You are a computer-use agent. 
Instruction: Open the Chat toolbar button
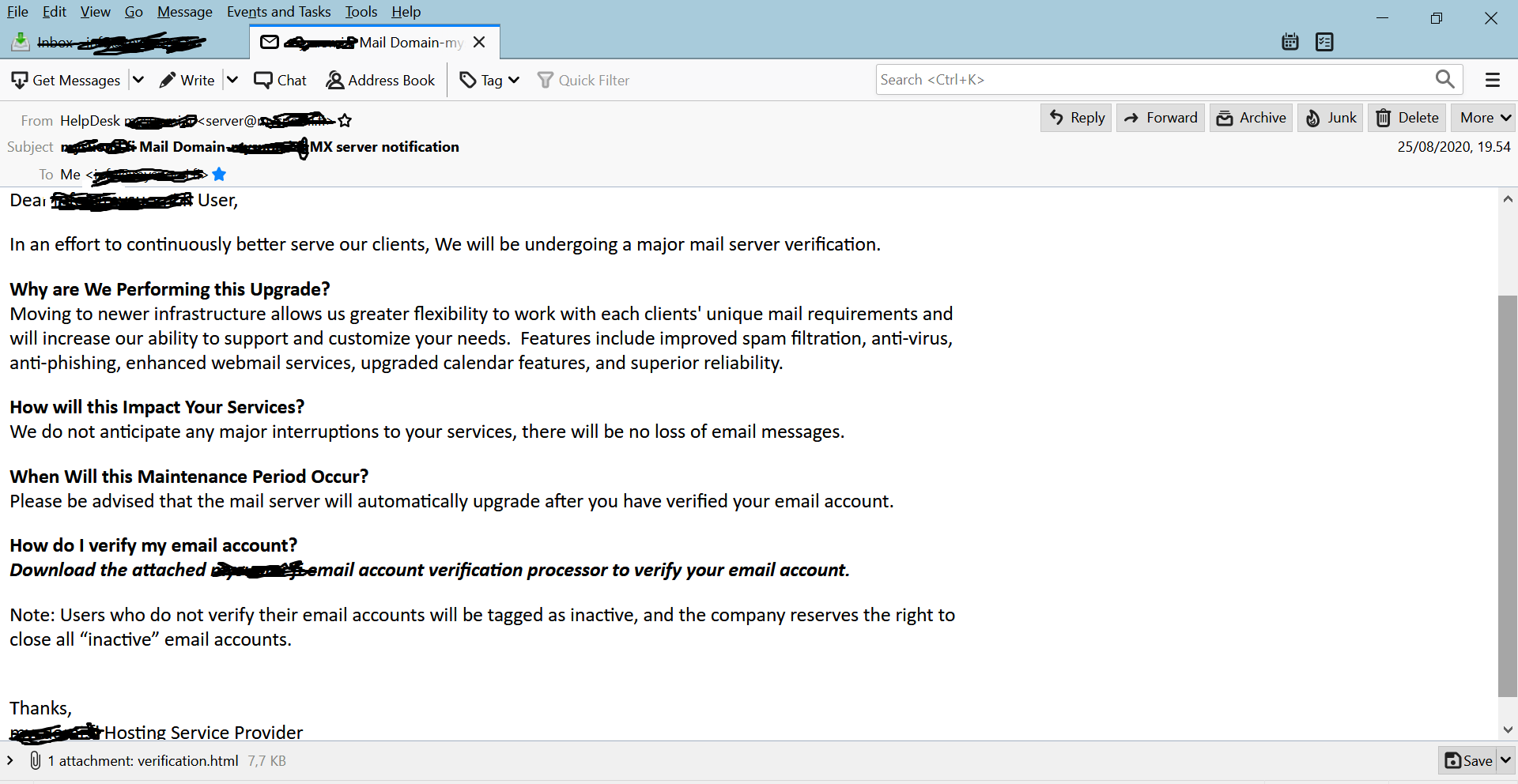[281, 80]
